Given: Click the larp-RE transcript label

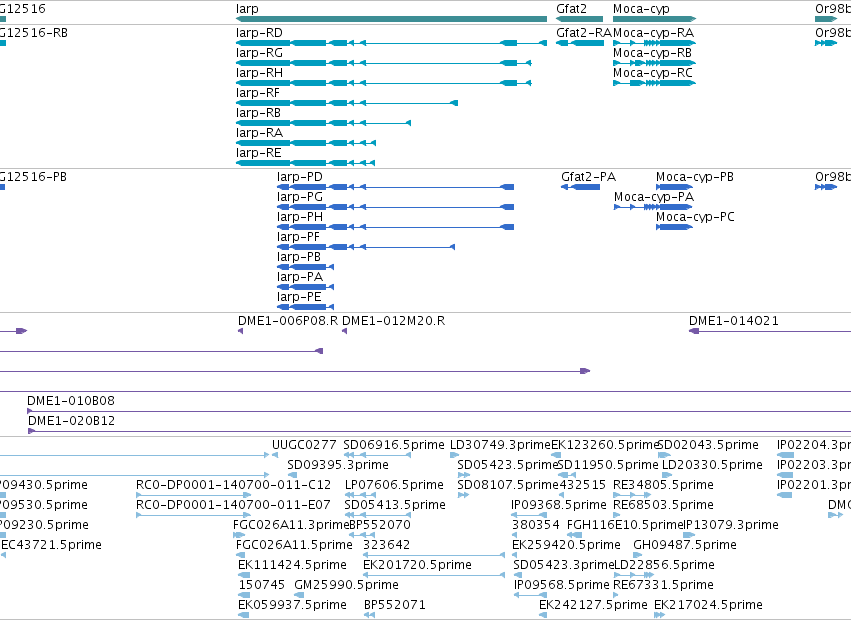Looking at the screenshot, I should [259, 153].
